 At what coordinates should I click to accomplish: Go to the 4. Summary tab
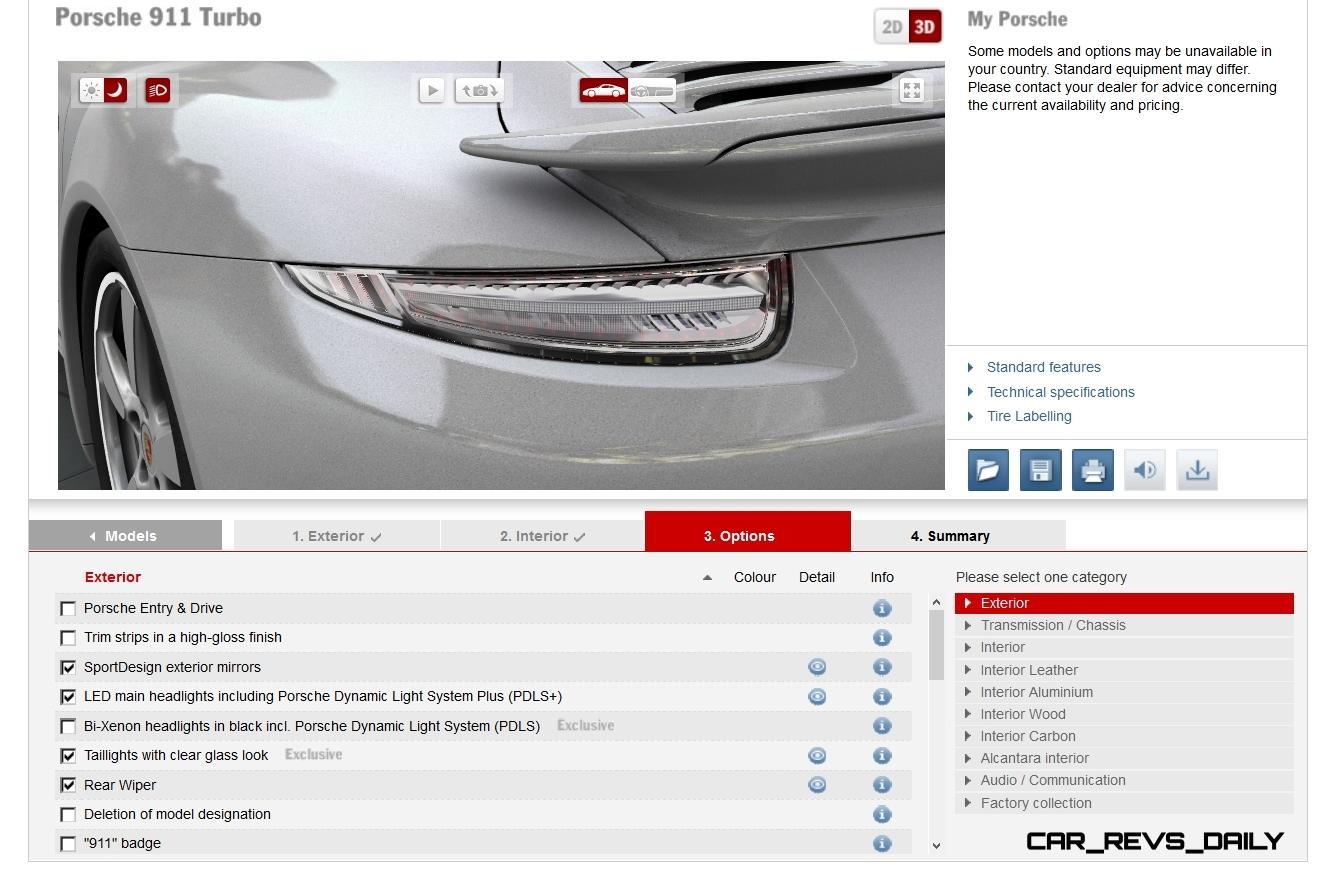point(958,535)
